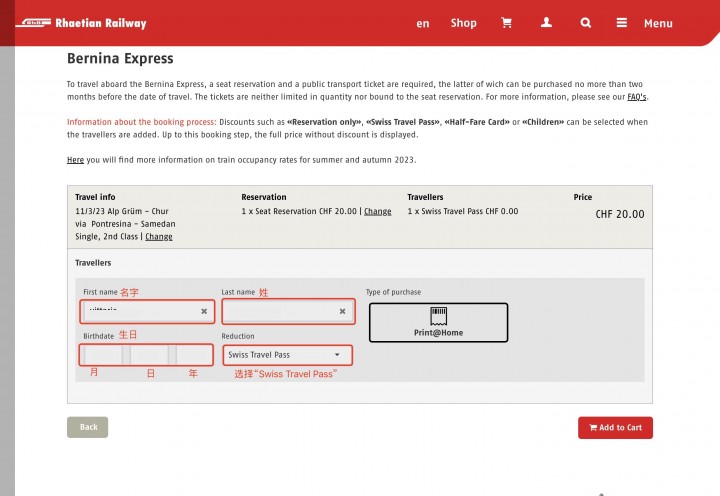The width and height of the screenshot is (720, 496).
Task: Open the Shop menu item
Action: (463, 23)
